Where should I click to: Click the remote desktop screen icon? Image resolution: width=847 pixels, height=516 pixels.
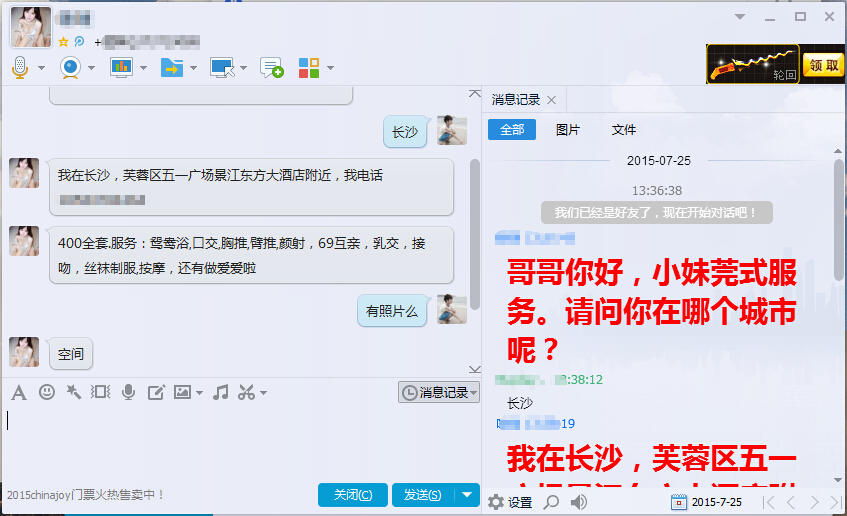coord(222,68)
